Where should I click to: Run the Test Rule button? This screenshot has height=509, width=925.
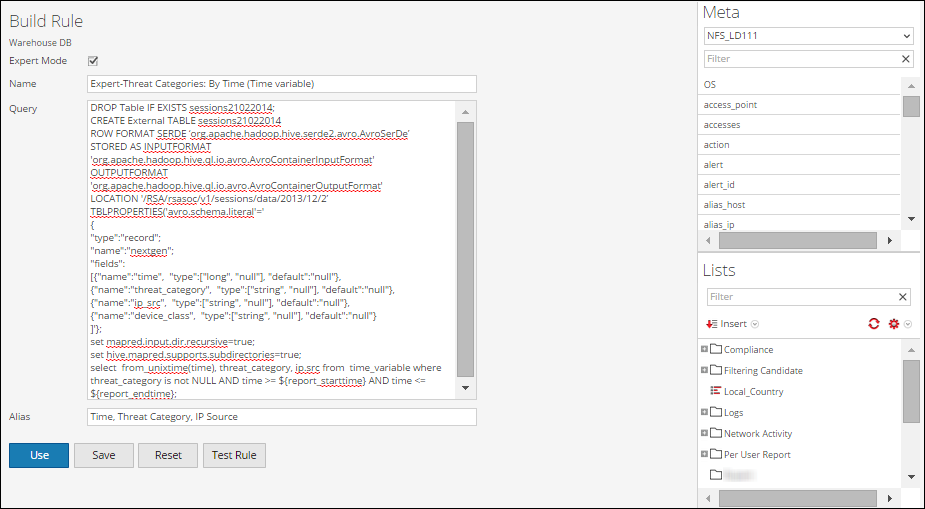[234, 455]
